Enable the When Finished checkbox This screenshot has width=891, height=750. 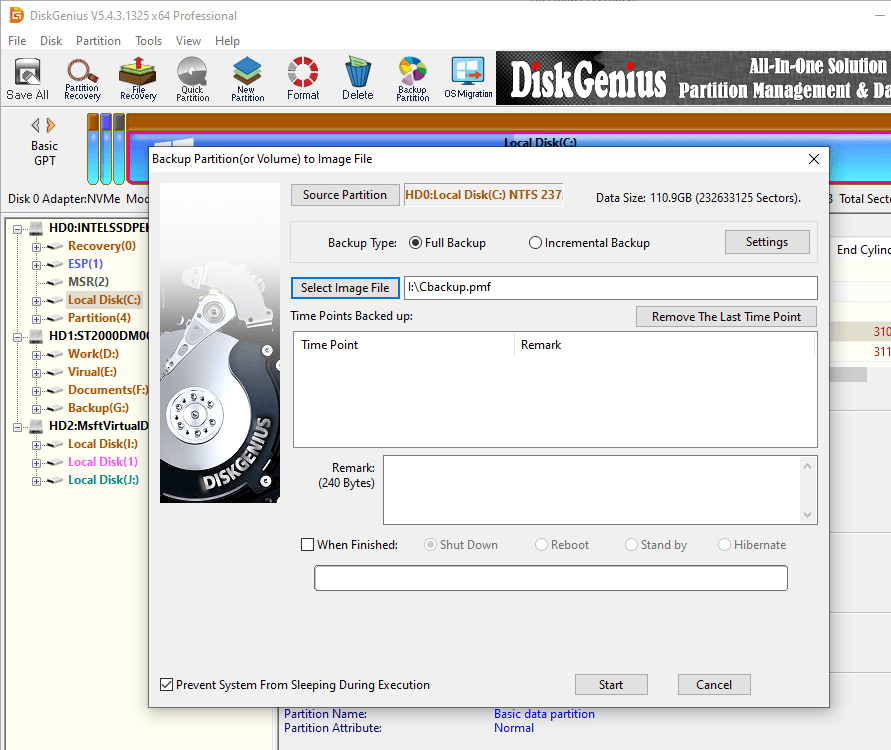[308, 545]
